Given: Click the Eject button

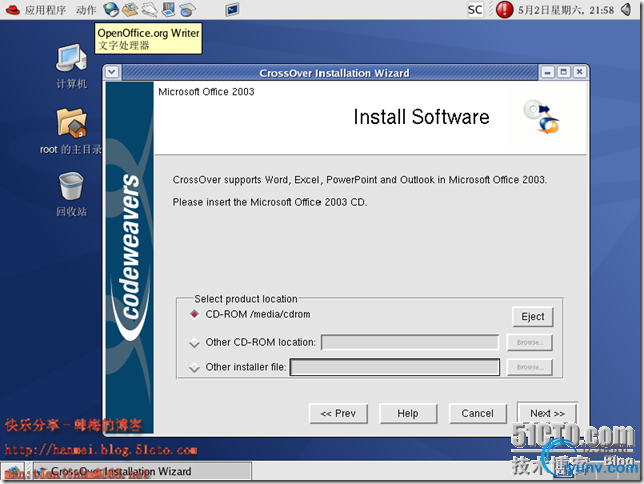Looking at the screenshot, I should point(533,317).
